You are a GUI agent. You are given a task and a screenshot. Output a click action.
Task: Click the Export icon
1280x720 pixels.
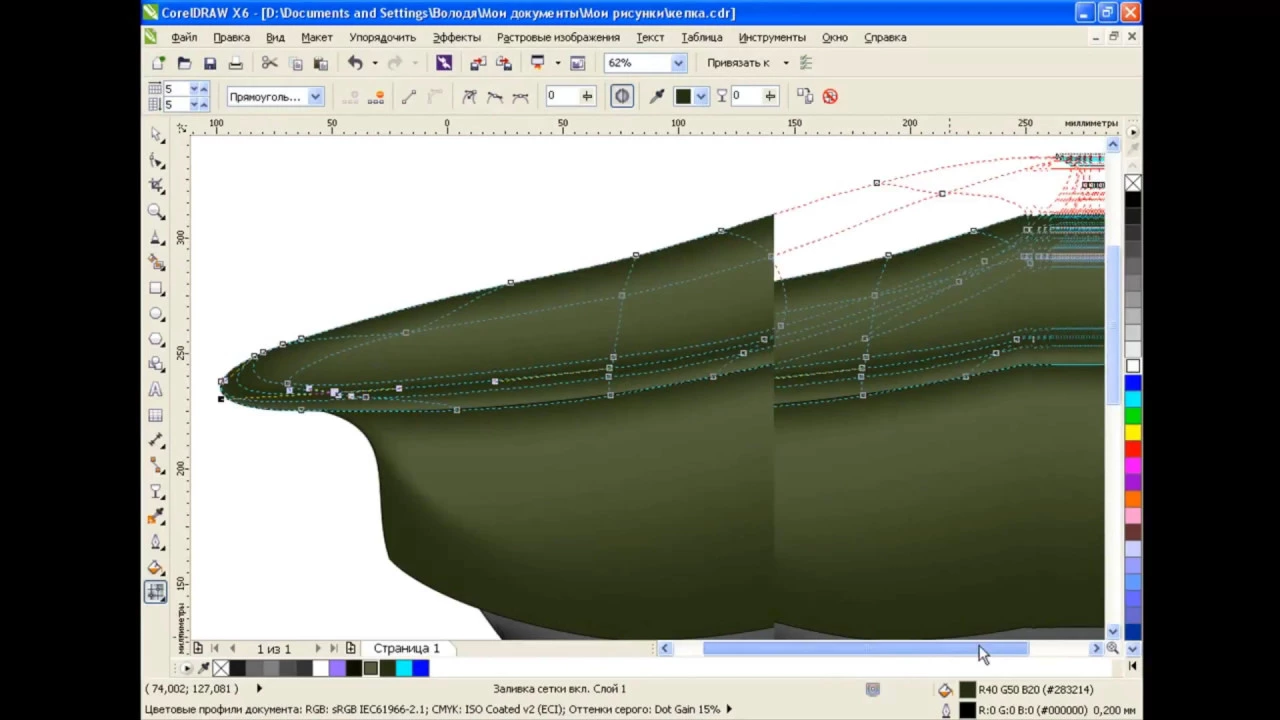click(x=504, y=63)
